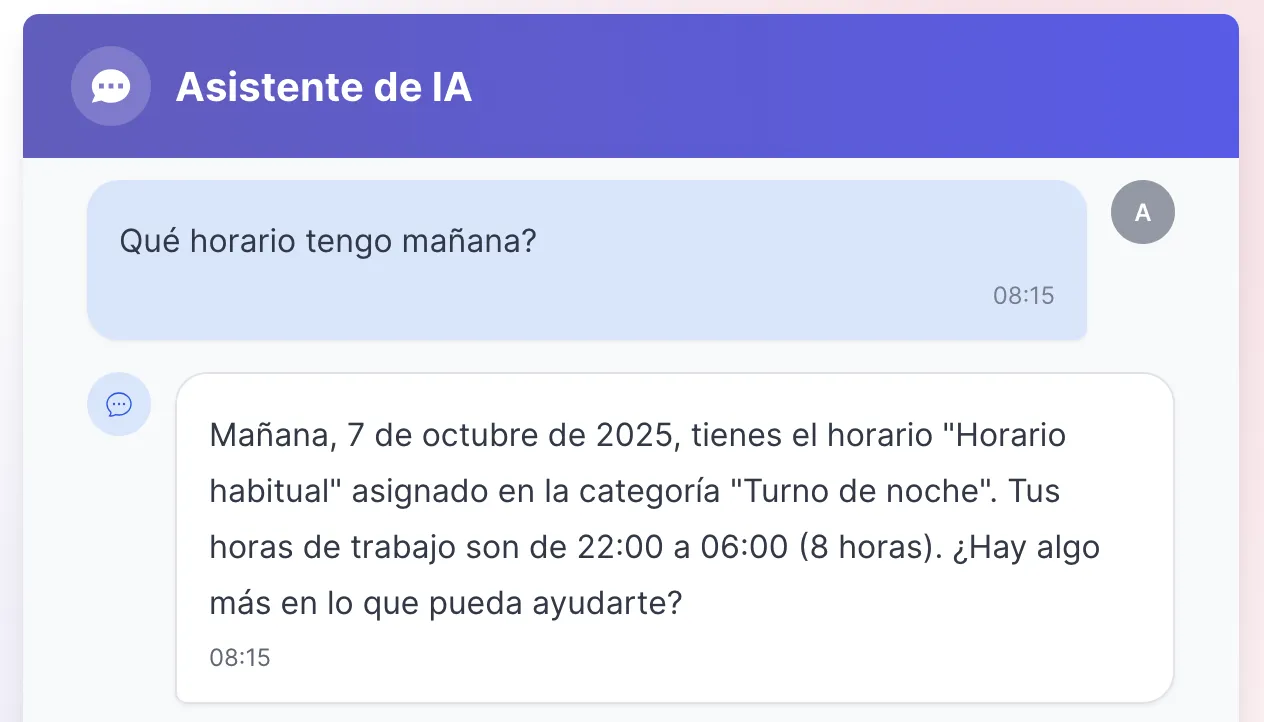Click the user avatar labeled A

click(1143, 212)
